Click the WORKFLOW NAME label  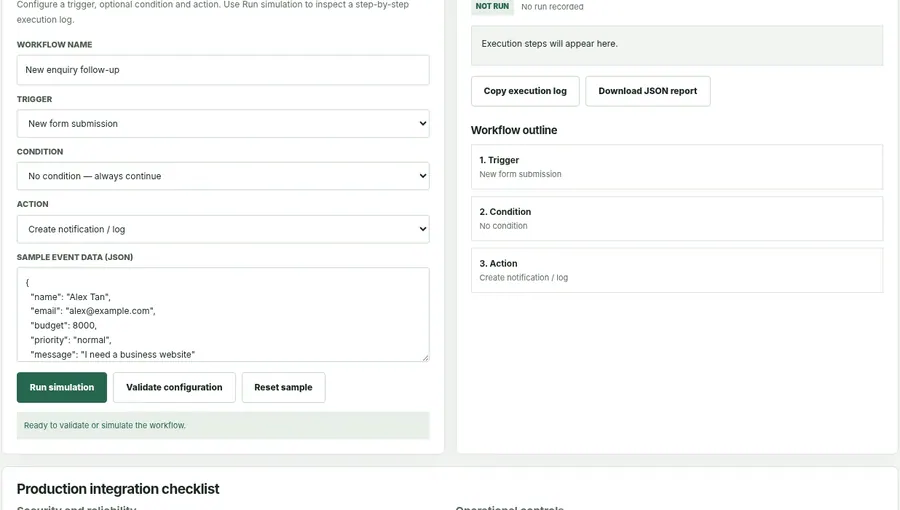point(55,45)
